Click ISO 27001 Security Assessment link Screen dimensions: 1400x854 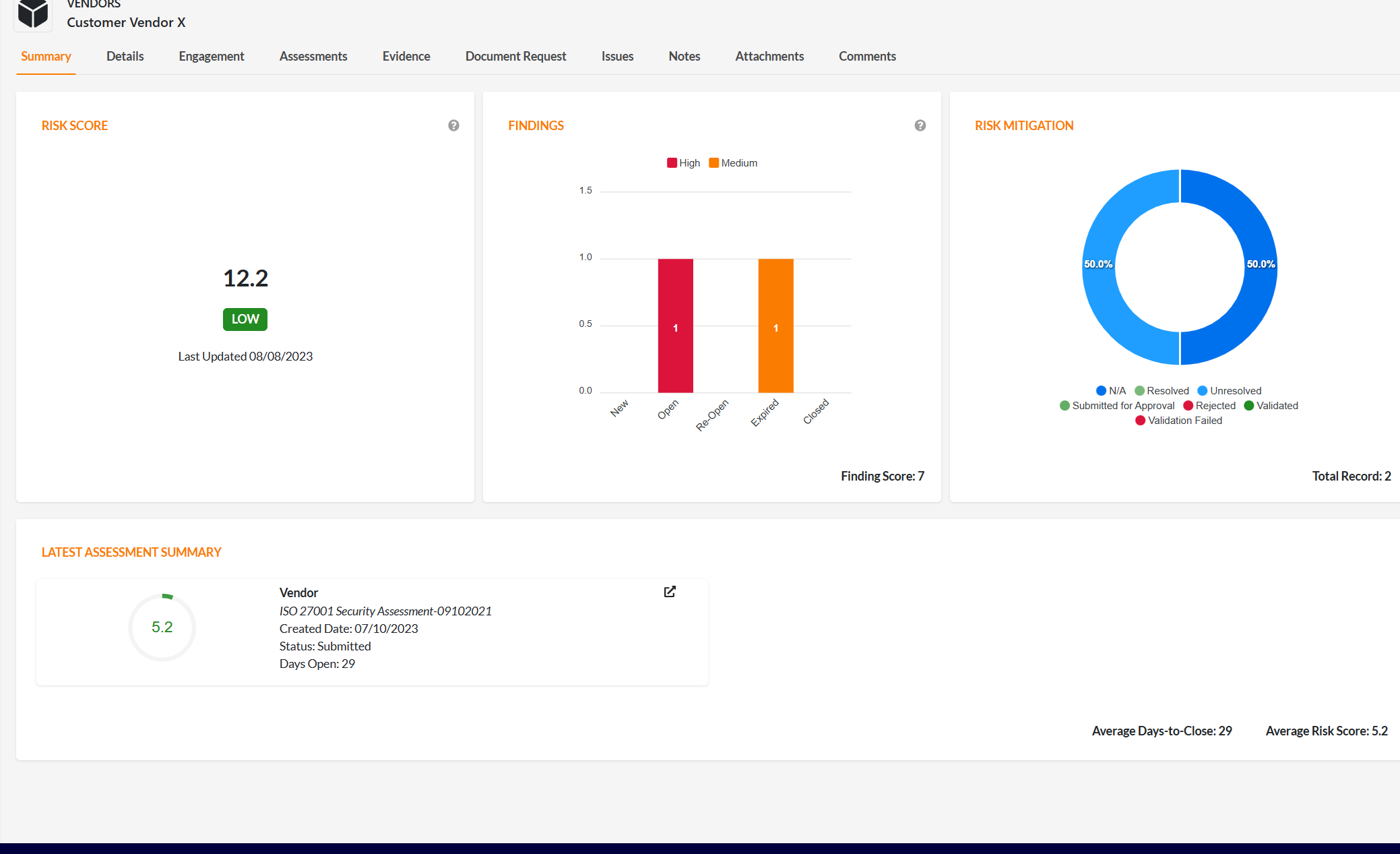click(x=385, y=611)
